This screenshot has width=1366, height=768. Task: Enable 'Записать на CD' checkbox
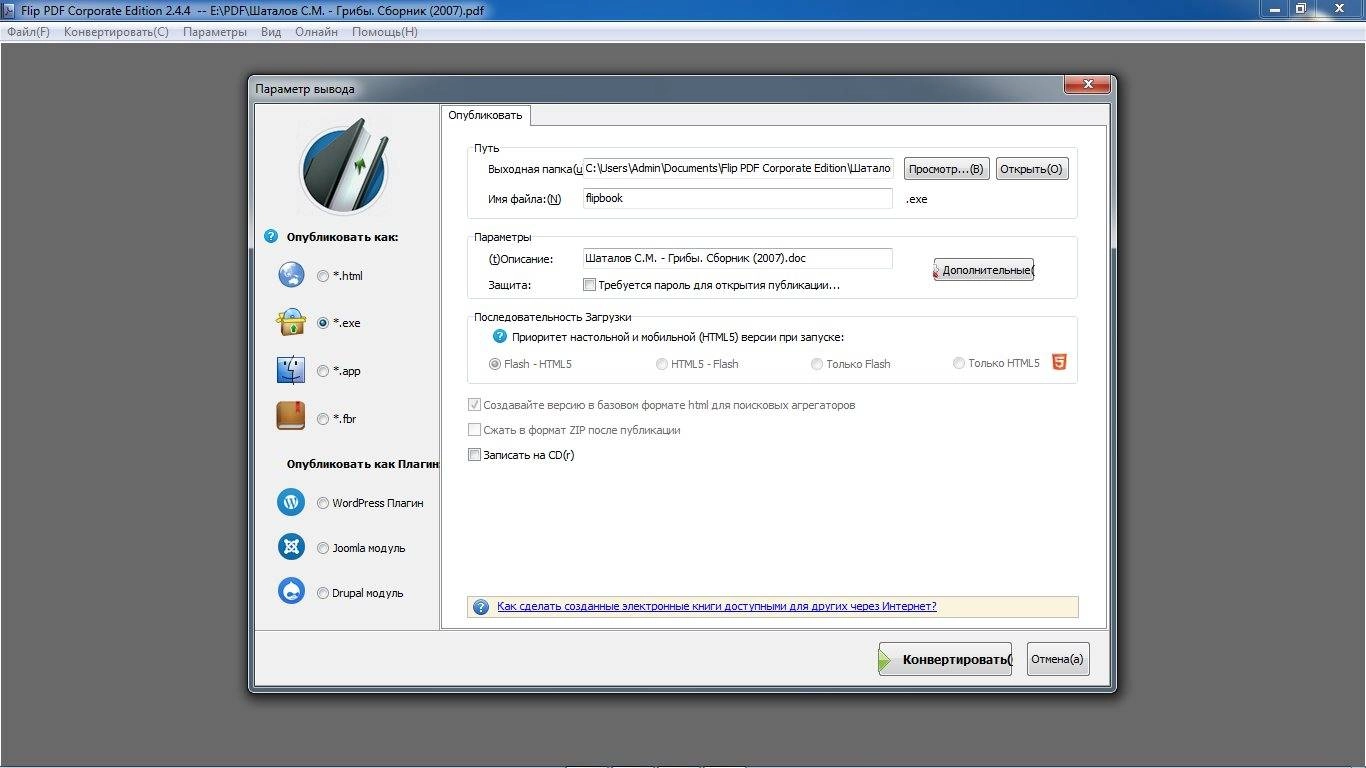pyautogui.click(x=474, y=455)
